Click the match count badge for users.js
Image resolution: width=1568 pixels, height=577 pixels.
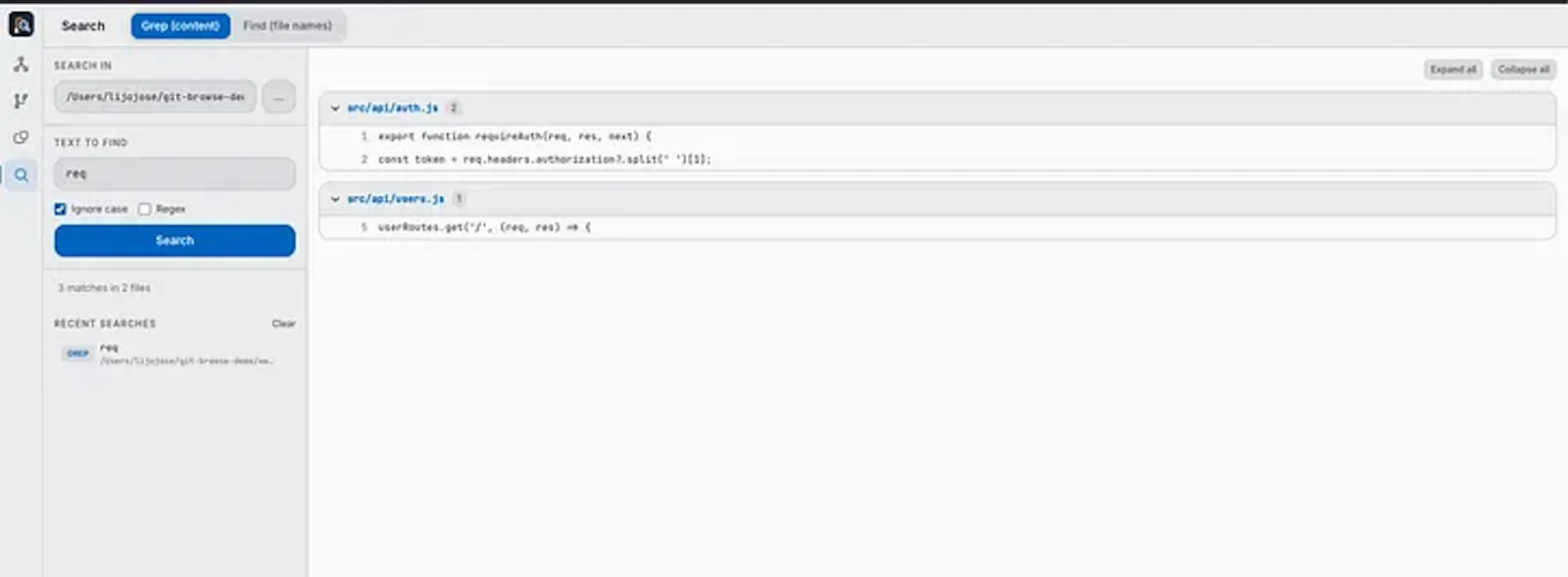[x=459, y=199]
